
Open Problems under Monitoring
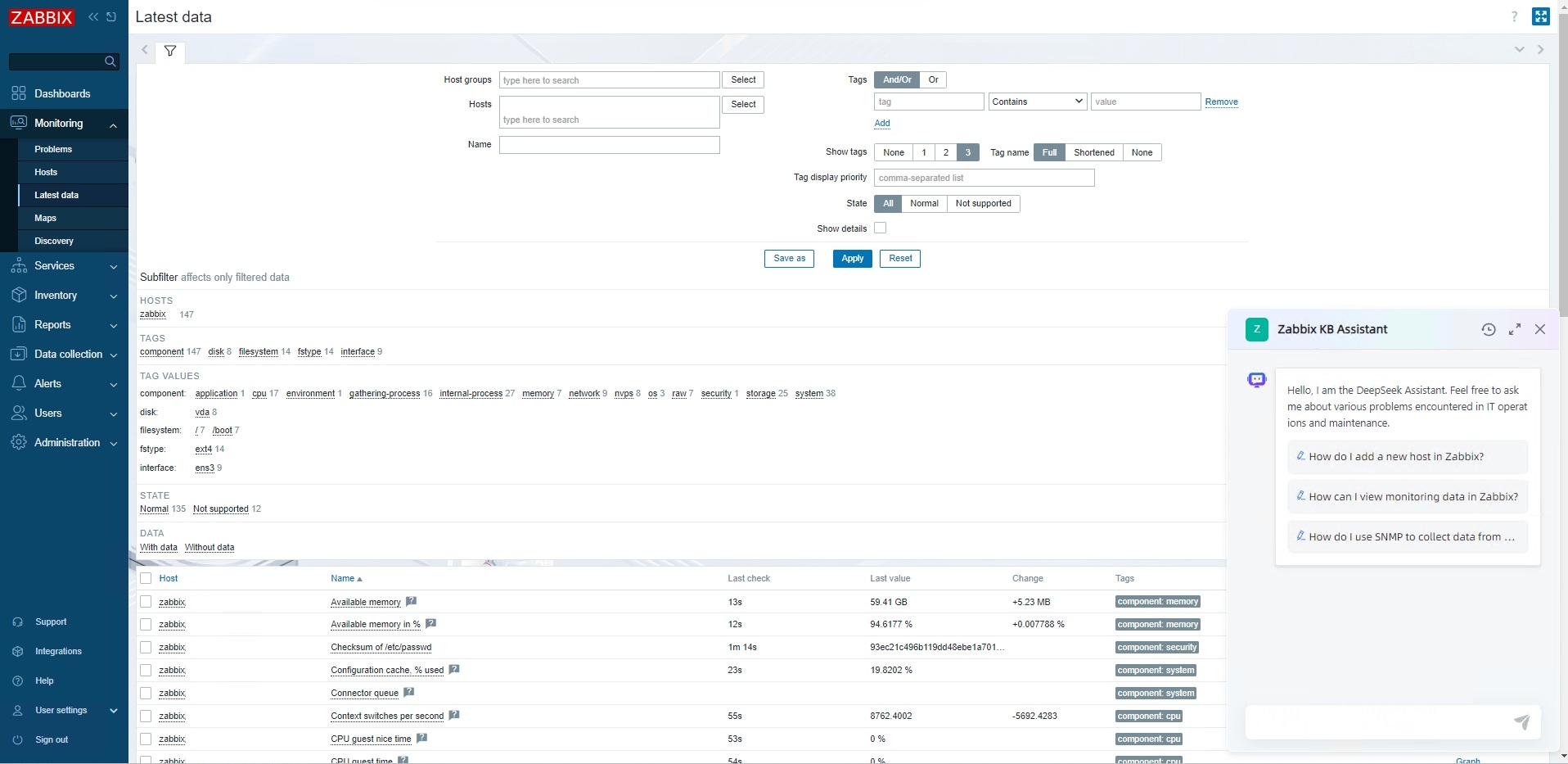pos(53,149)
